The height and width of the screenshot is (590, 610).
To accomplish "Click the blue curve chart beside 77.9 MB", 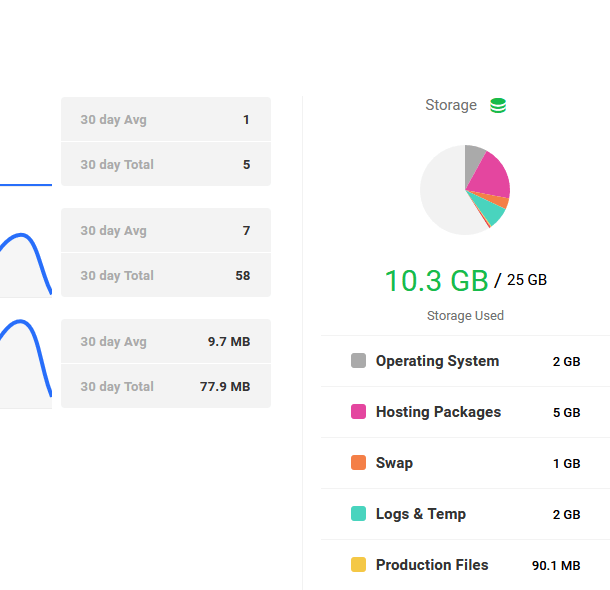I will (x=26, y=364).
